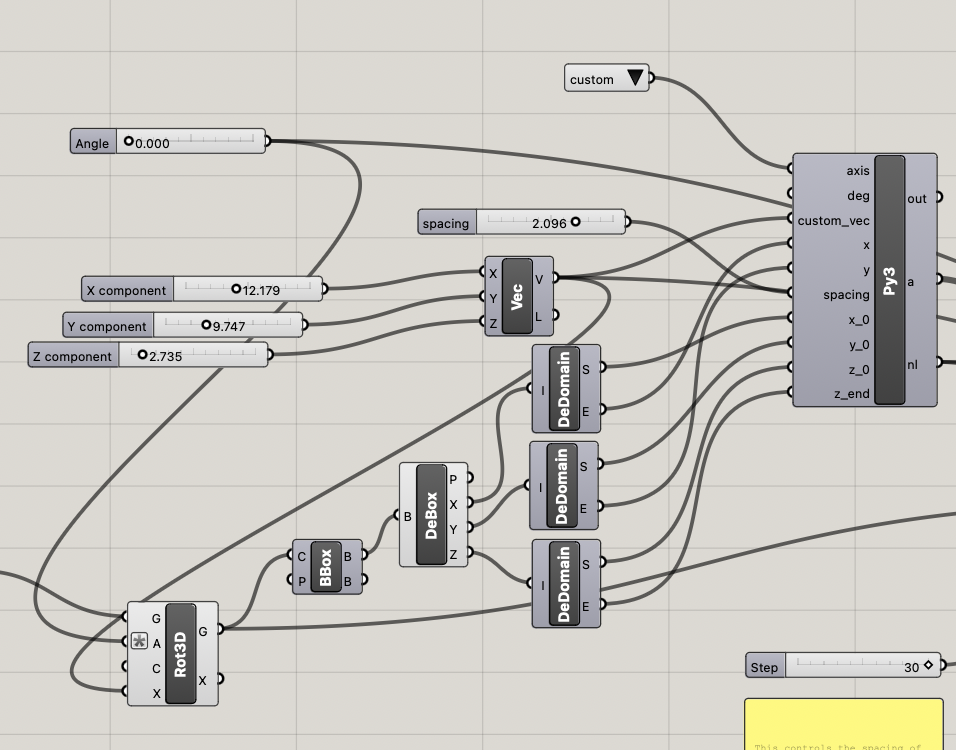Click the z_end input label on Py3
The height and width of the screenshot is (750, 956).
(x=851, y=394)
